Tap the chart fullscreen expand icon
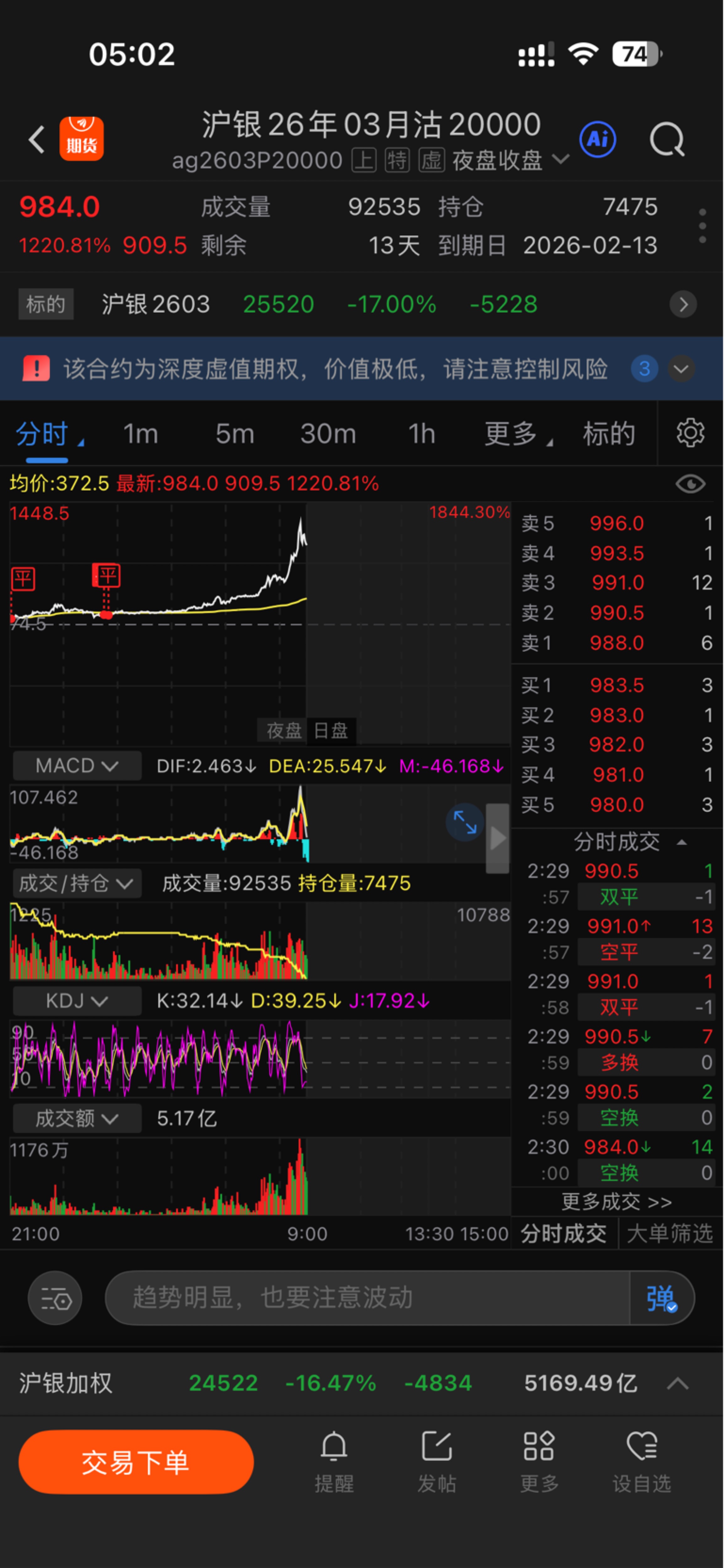This screenshot has width=724, height=1568. point(465,822)
